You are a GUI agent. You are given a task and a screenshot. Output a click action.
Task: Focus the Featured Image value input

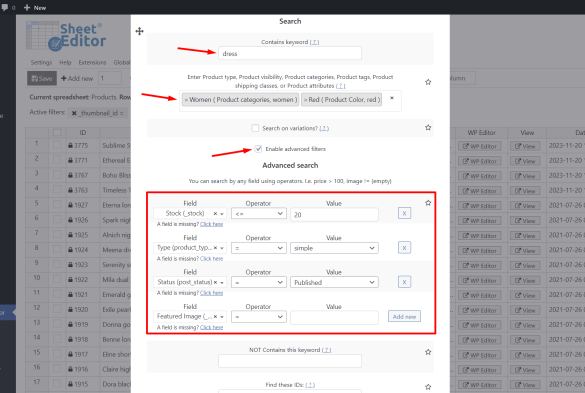pyautogui.click(x=334, y=317)
